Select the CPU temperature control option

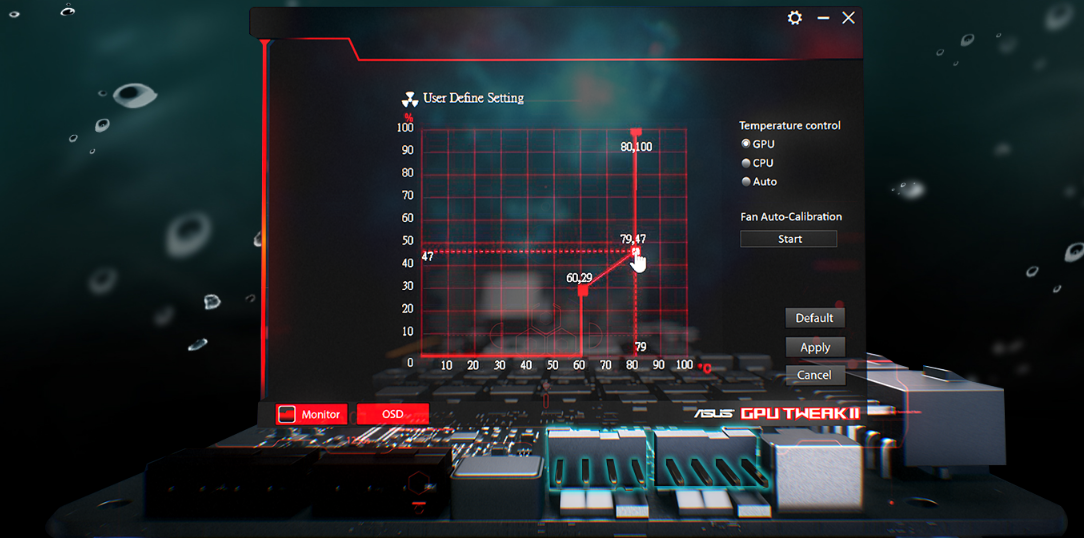pos(757,163)
